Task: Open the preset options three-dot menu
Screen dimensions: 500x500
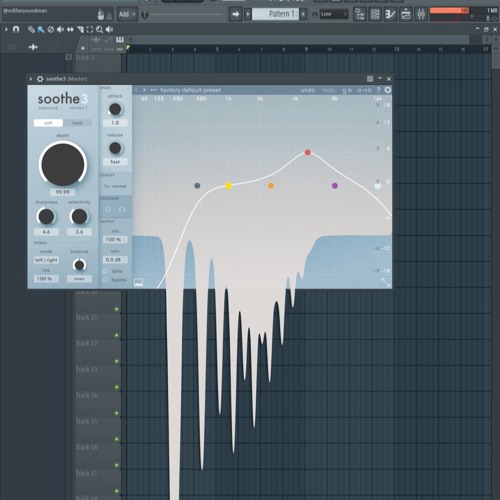Action: (153, 90)
